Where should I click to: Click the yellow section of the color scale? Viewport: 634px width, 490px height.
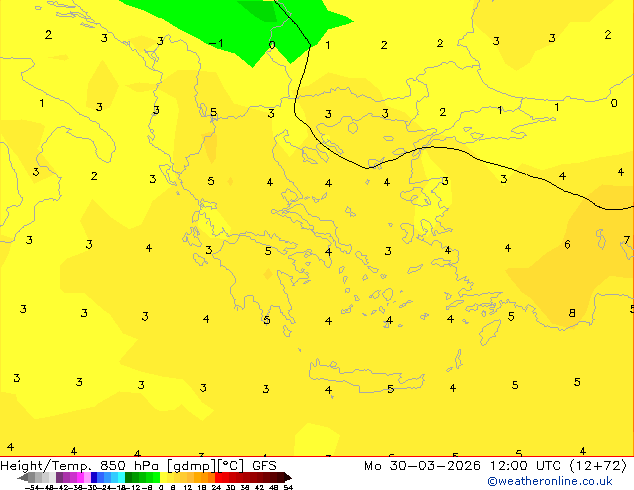(170, 478)
